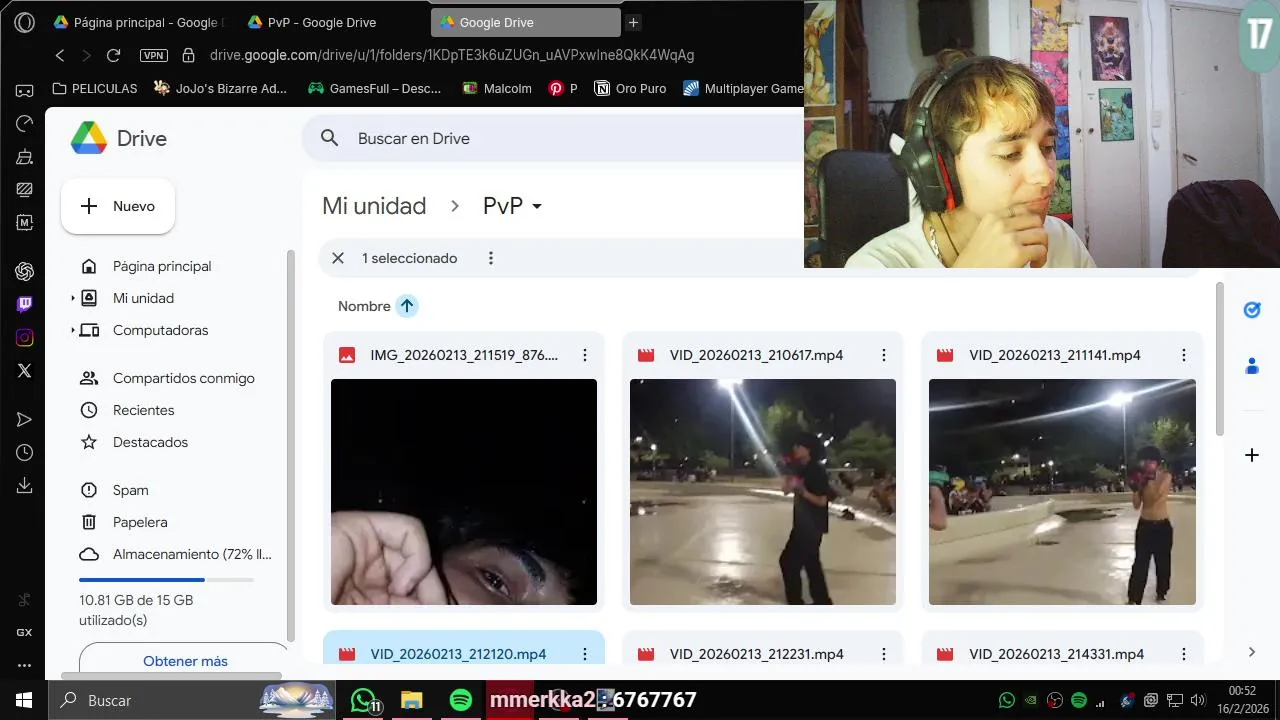Open Recientes in Drive sidebar
1280x720 pixels.
pyautogui.click(x=144, y=410)
